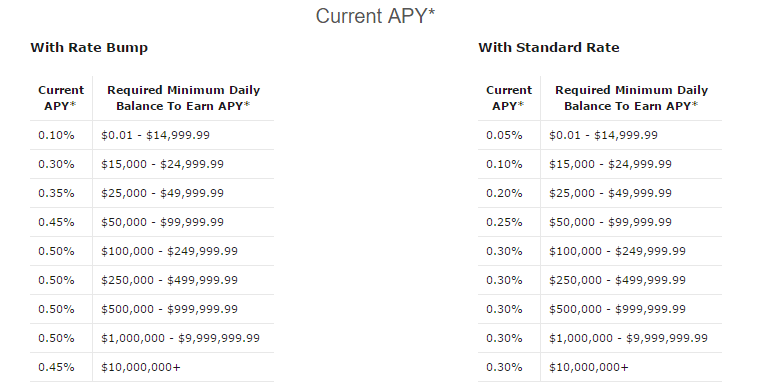Viewport: 758px width, 391px height.
Task: Click the Current APY* page heading
Action: [376, 16]
